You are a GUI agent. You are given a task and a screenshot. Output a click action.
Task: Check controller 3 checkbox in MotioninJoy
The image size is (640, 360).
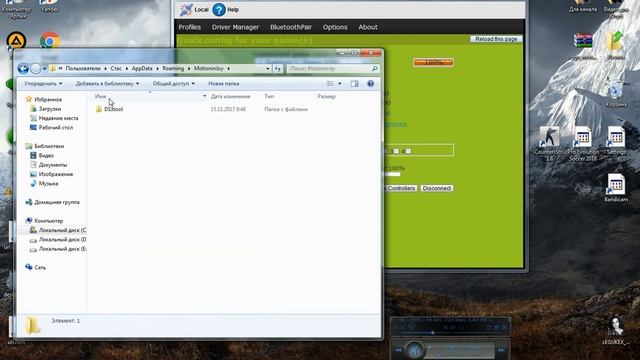tap(396, 151)
